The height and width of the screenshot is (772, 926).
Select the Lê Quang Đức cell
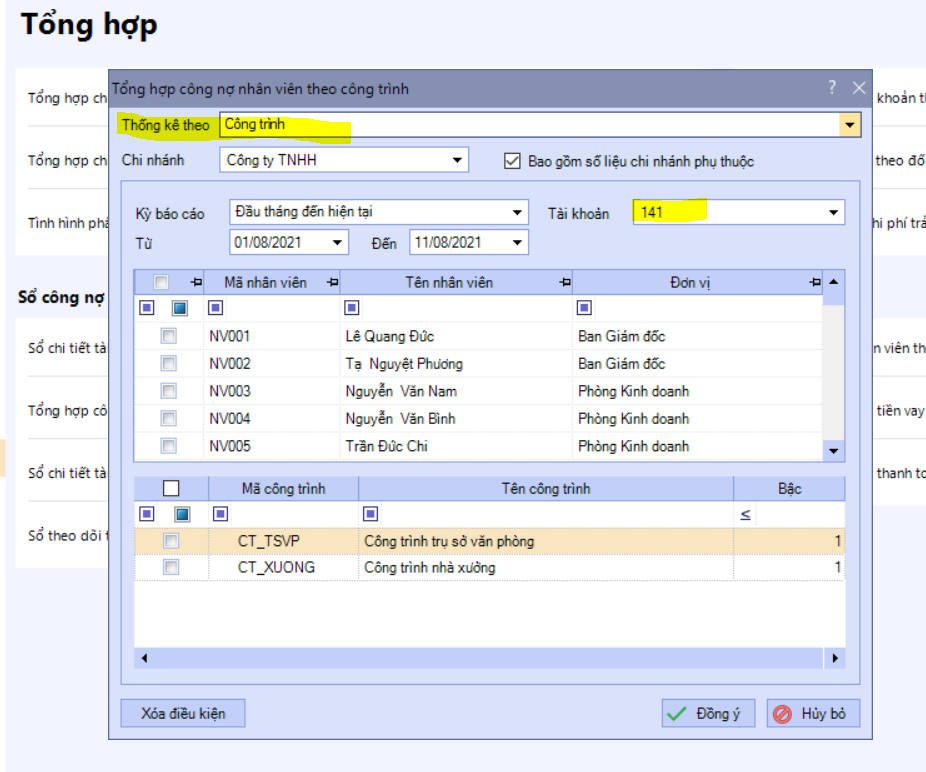[455, 336]
